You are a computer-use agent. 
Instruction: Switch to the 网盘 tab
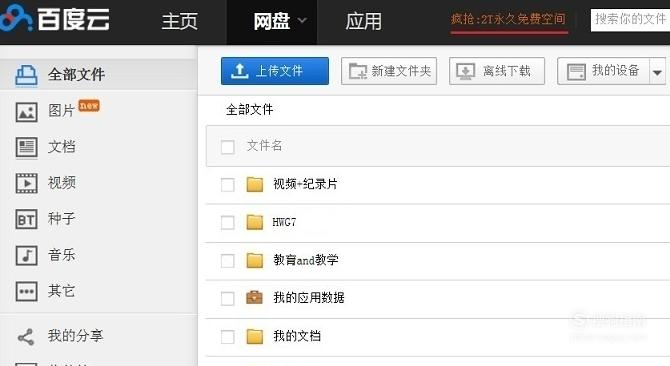pyautogui.click(x=272, y=21)
